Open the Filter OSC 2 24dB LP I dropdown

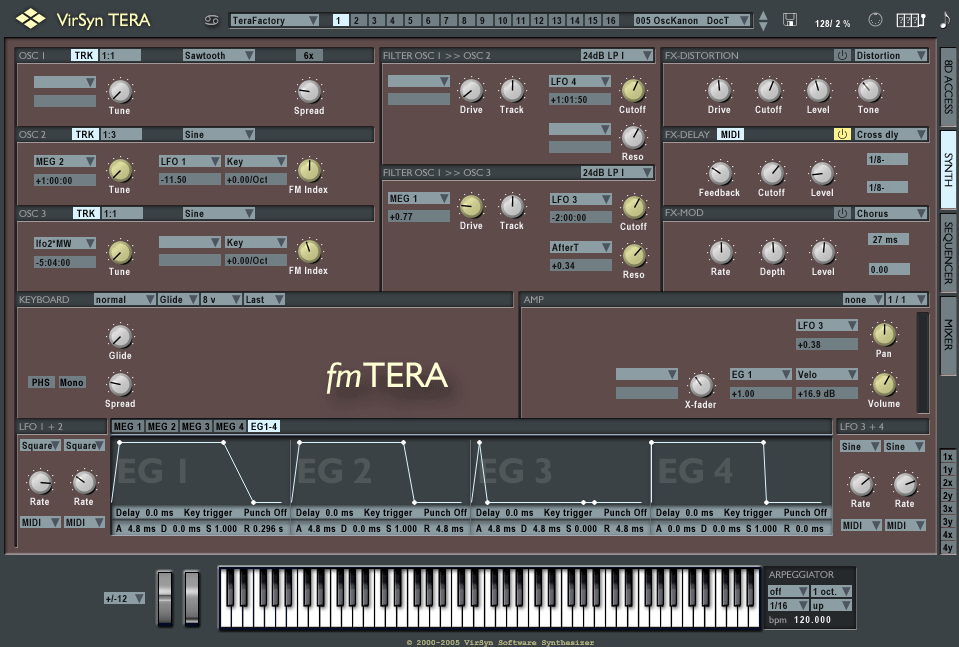(616, 55)
